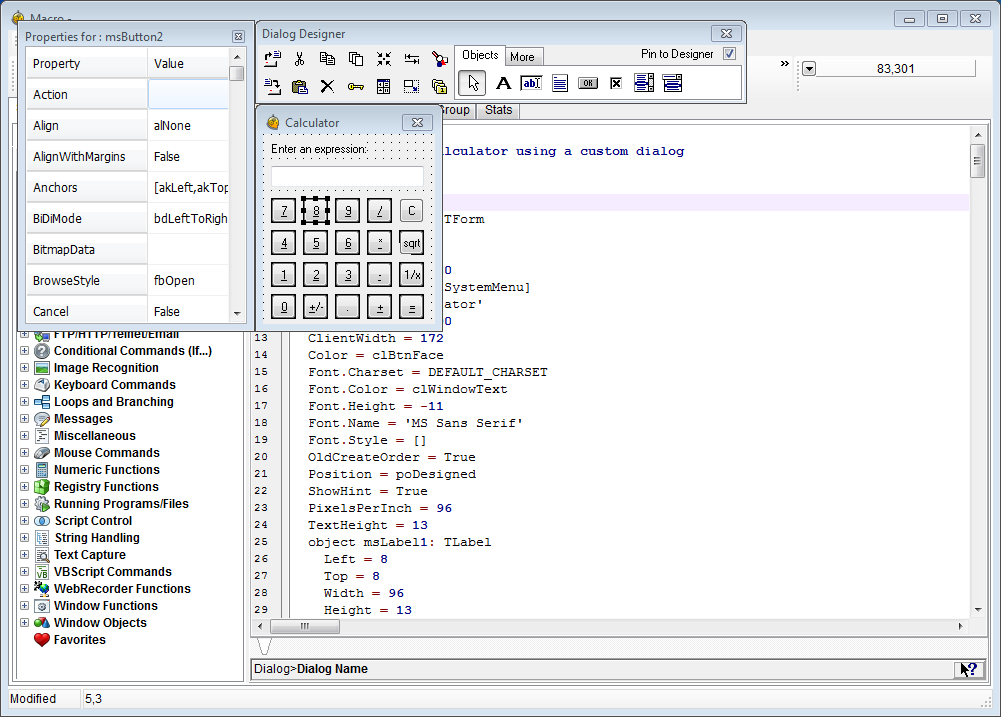Click the Cut scissors icon in Dialog Designer
This screenshot has height=717, width=1001.
[299, 59]
